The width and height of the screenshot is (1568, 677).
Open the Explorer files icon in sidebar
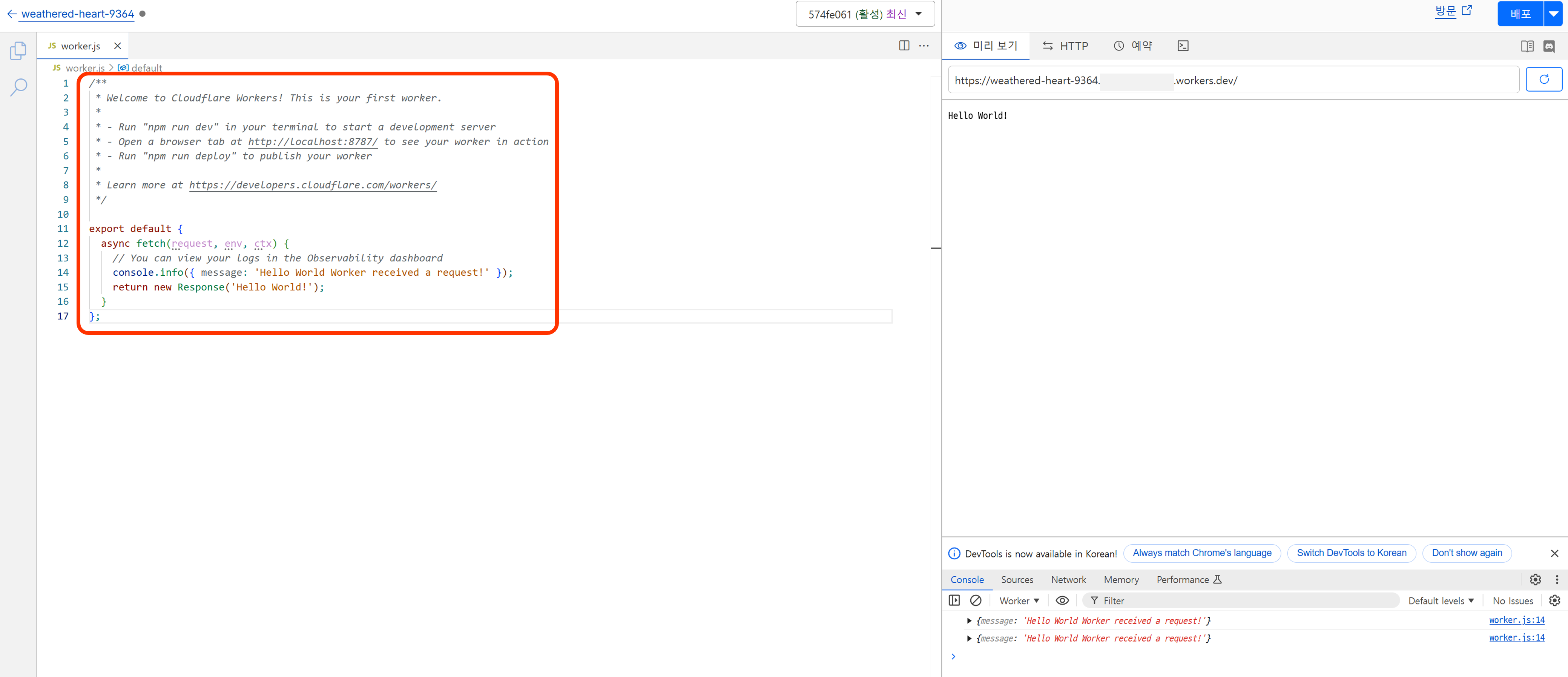point(18,51)
